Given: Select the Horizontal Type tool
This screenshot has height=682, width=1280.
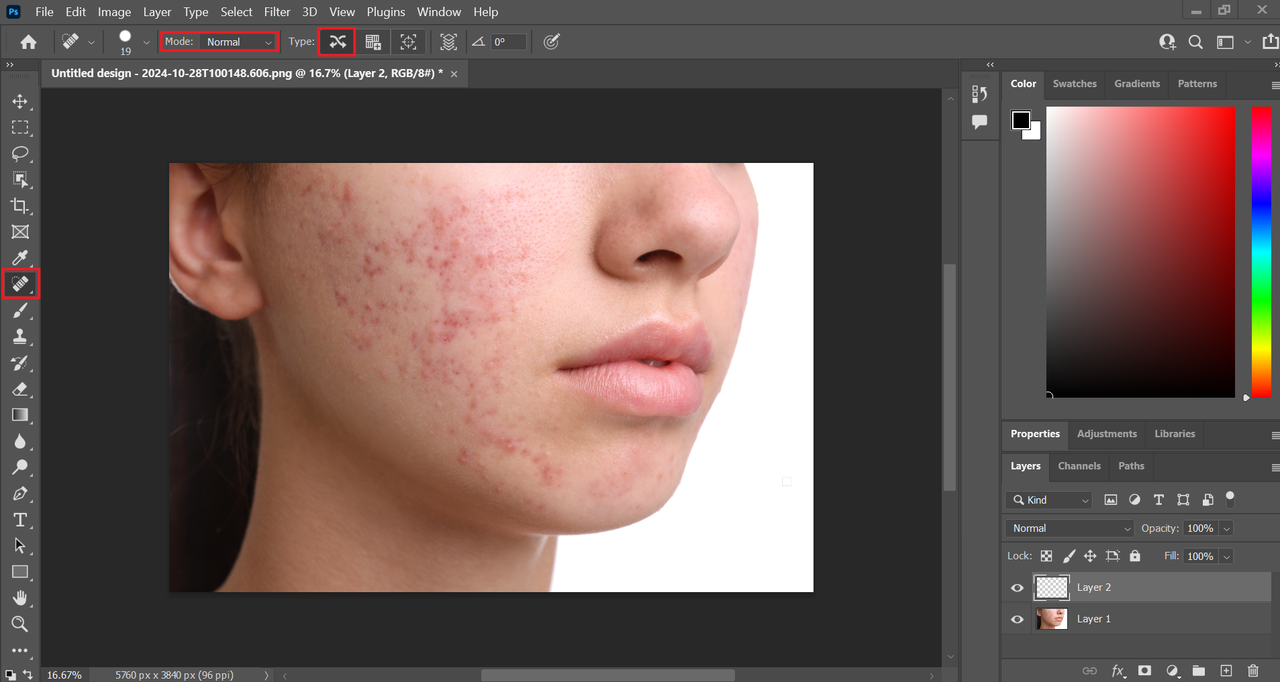Looking at the screenshot, I should tap(20, 520).
